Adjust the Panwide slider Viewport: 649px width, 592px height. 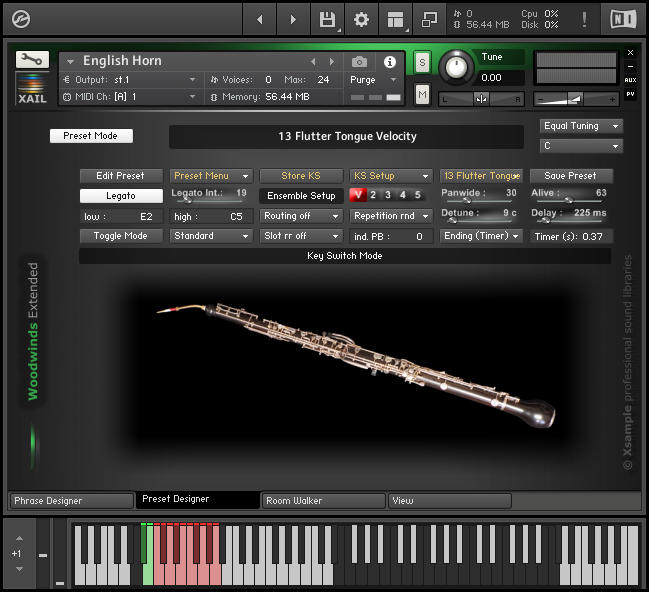pyautogui.click(x=480, y=201)
